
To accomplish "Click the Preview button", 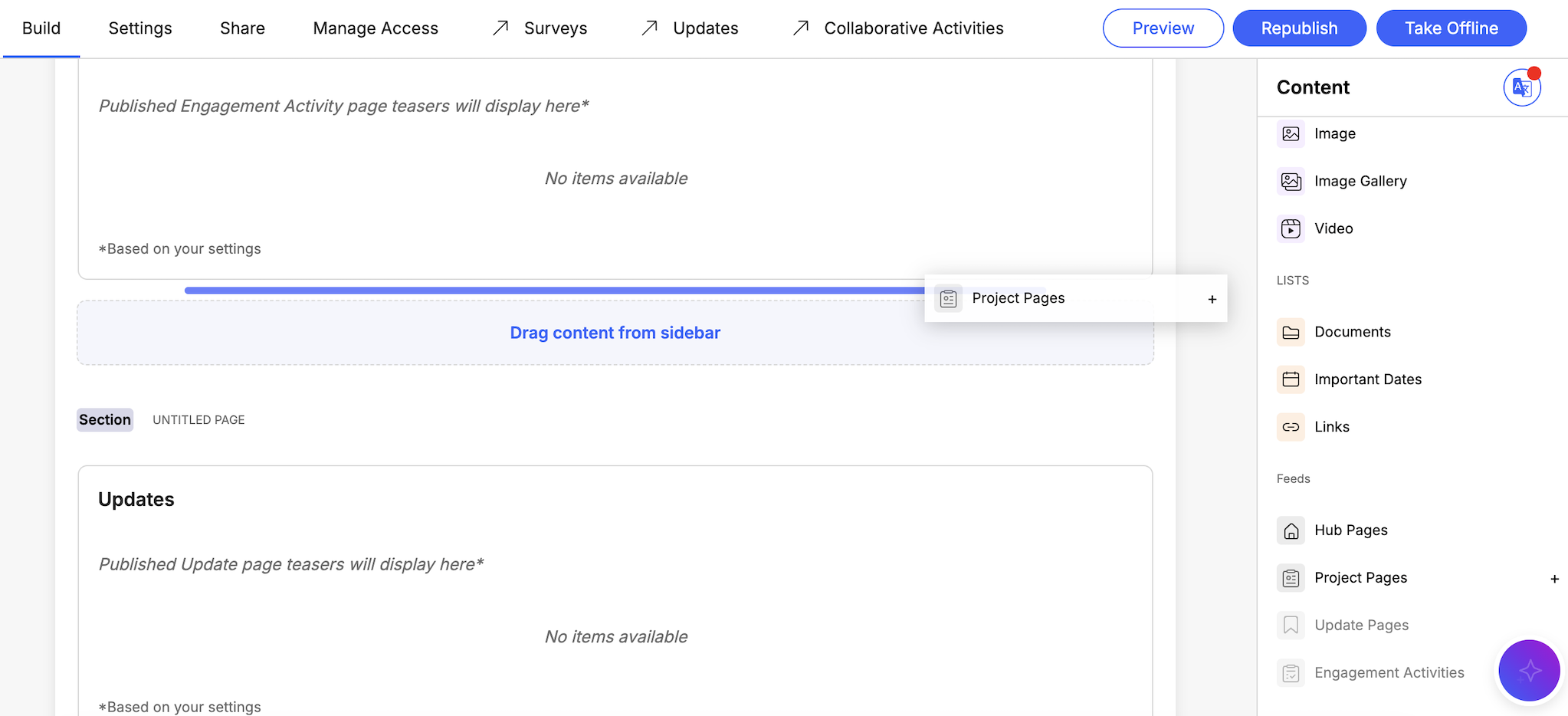I will coord(1163,28).
